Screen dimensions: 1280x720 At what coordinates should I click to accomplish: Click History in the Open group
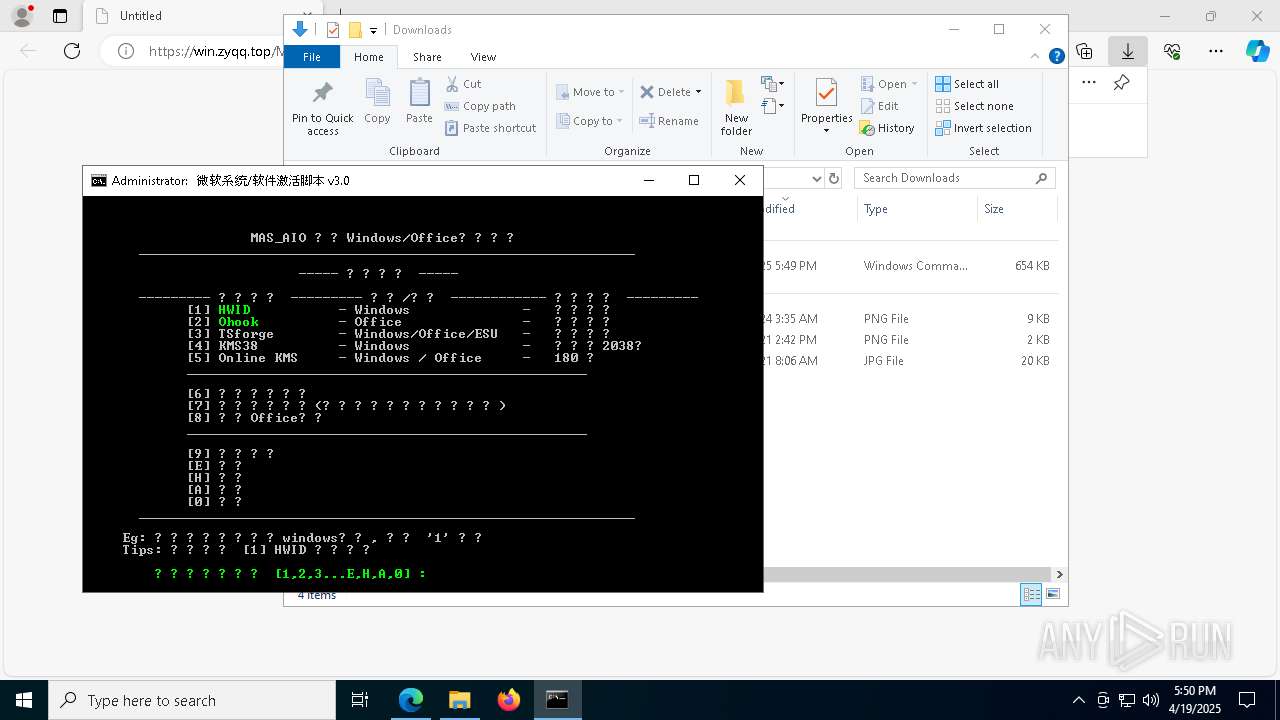click(887, 128)
